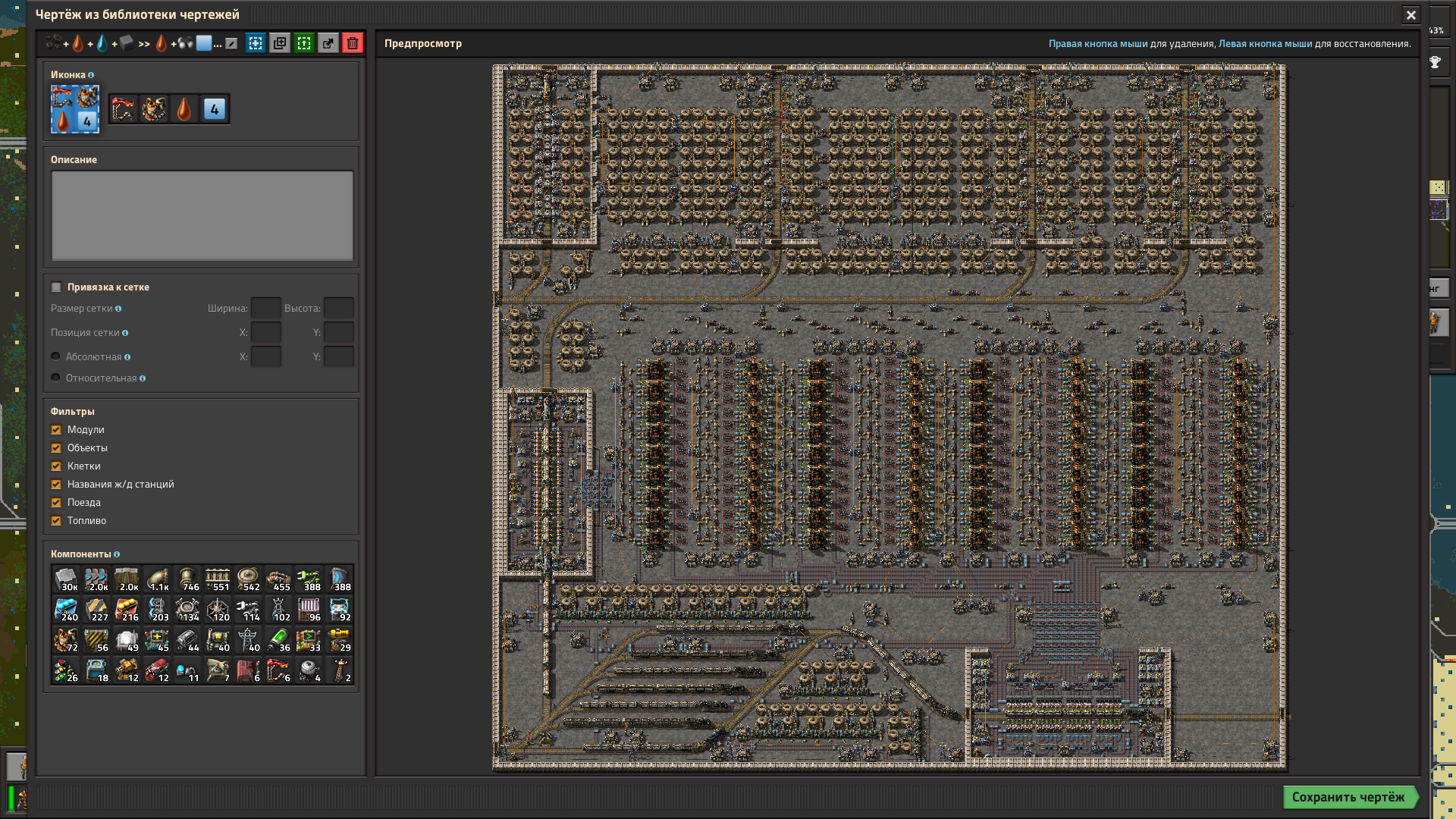Click the large blueprint icon preview
This screenshot has width=1456, height=819.
point(75,109)
